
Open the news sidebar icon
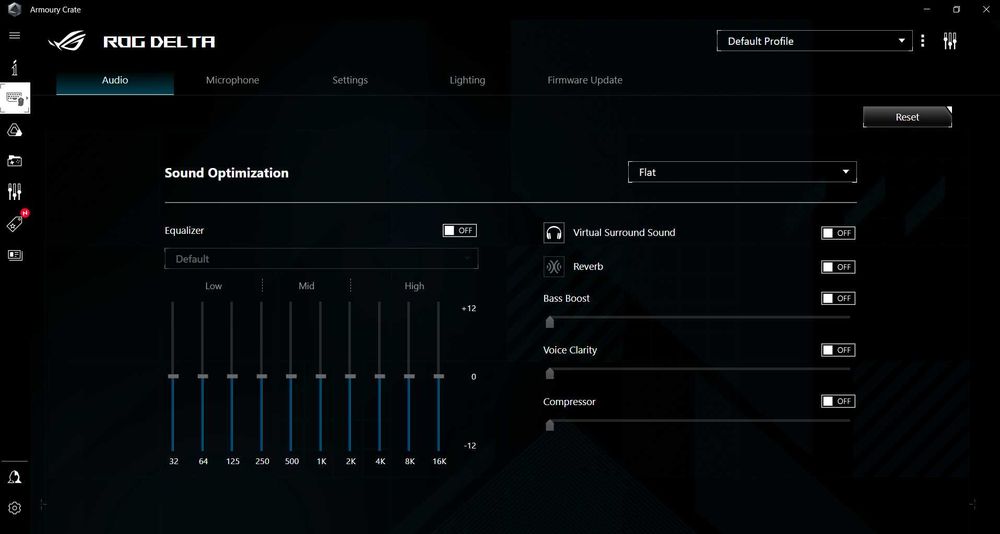tap(15, 255)
